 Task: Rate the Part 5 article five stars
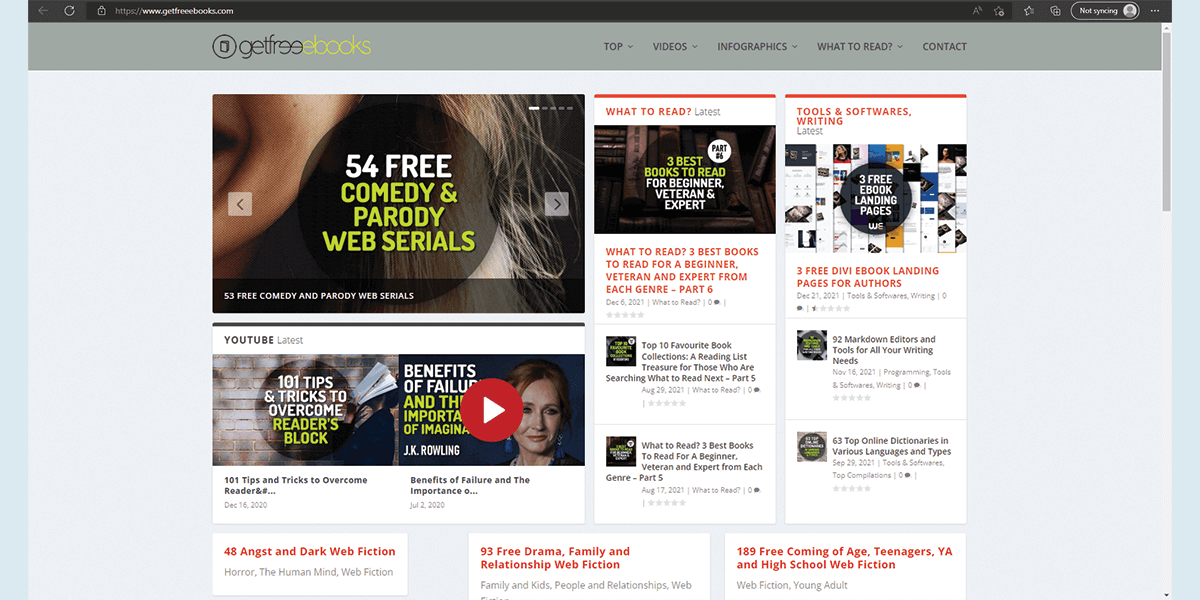[682, 502]
